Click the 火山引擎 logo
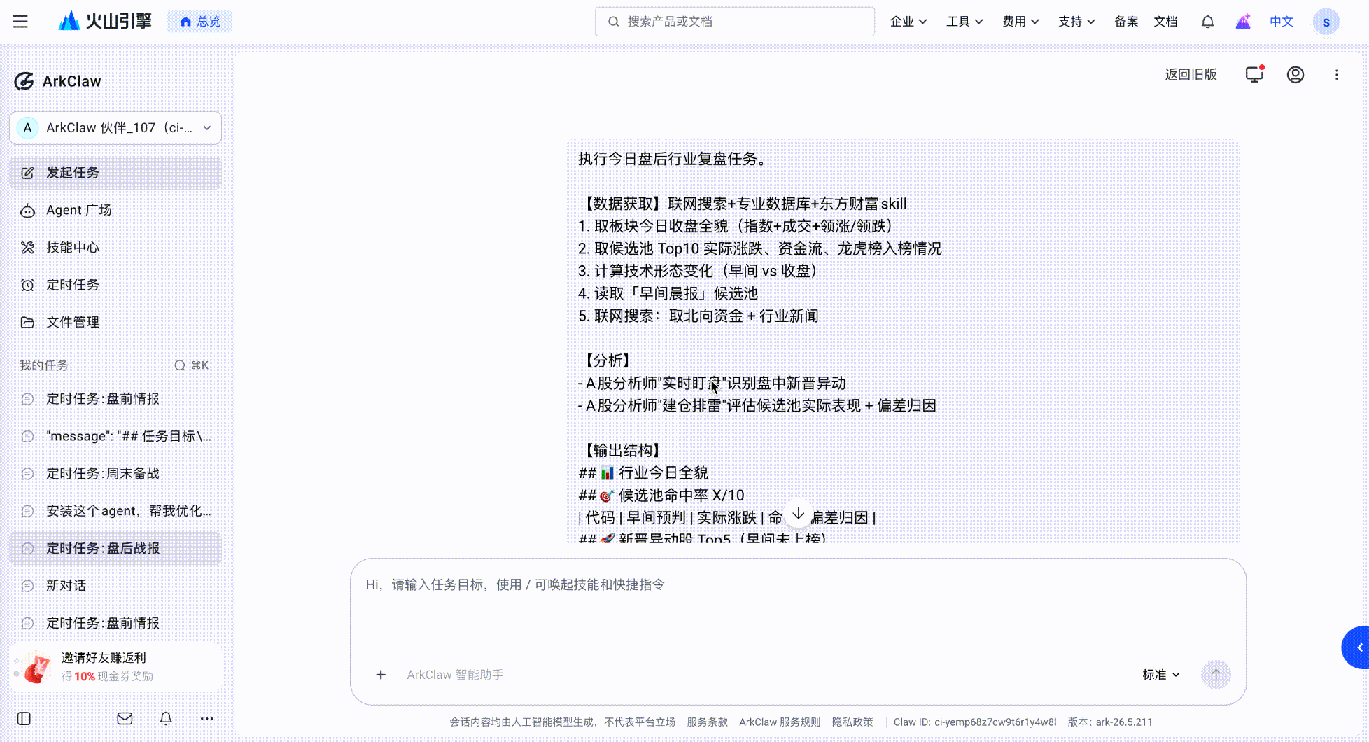 point(105,21)
